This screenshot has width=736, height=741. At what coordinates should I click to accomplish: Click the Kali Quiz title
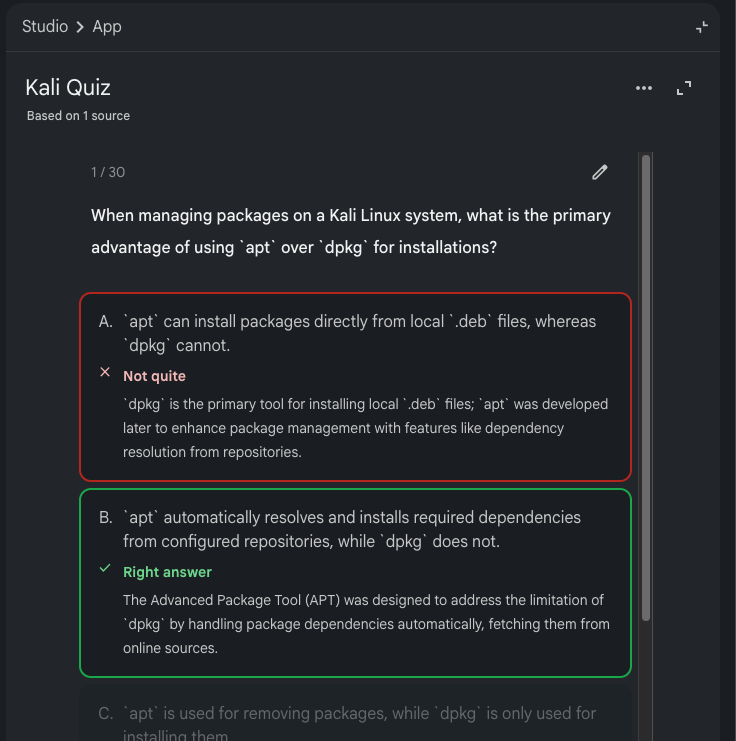coord(68,88)
